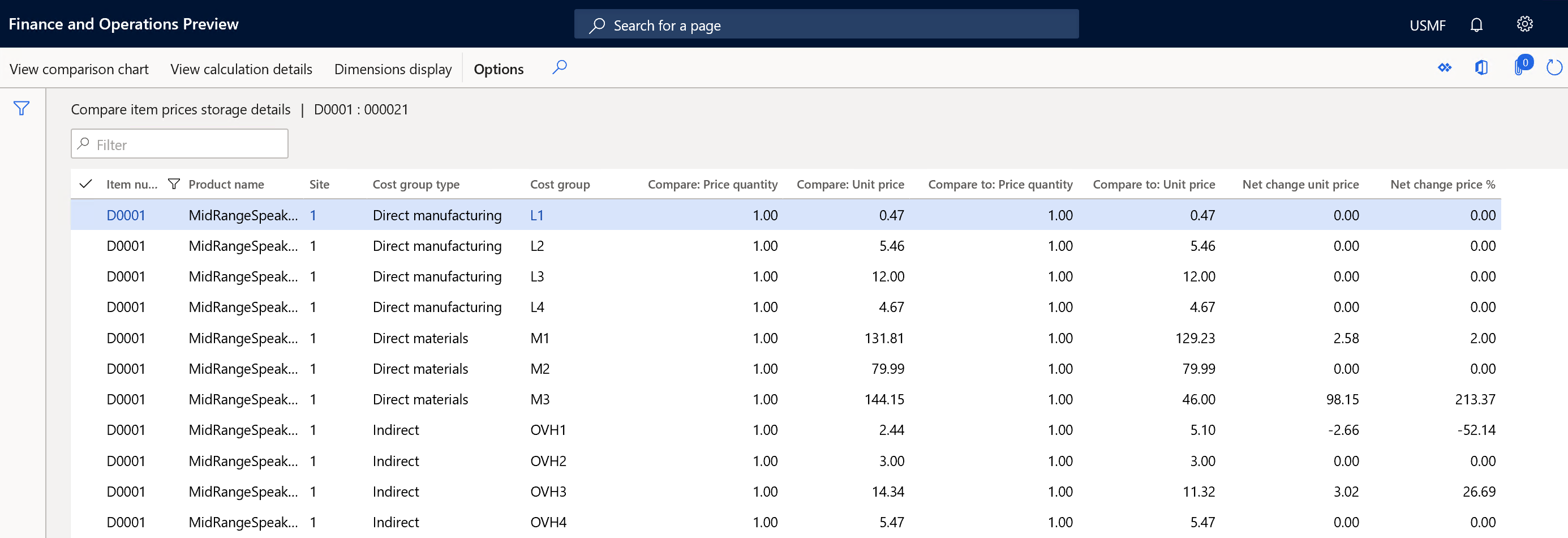Open View calculation details

click(x=241, y=69)
